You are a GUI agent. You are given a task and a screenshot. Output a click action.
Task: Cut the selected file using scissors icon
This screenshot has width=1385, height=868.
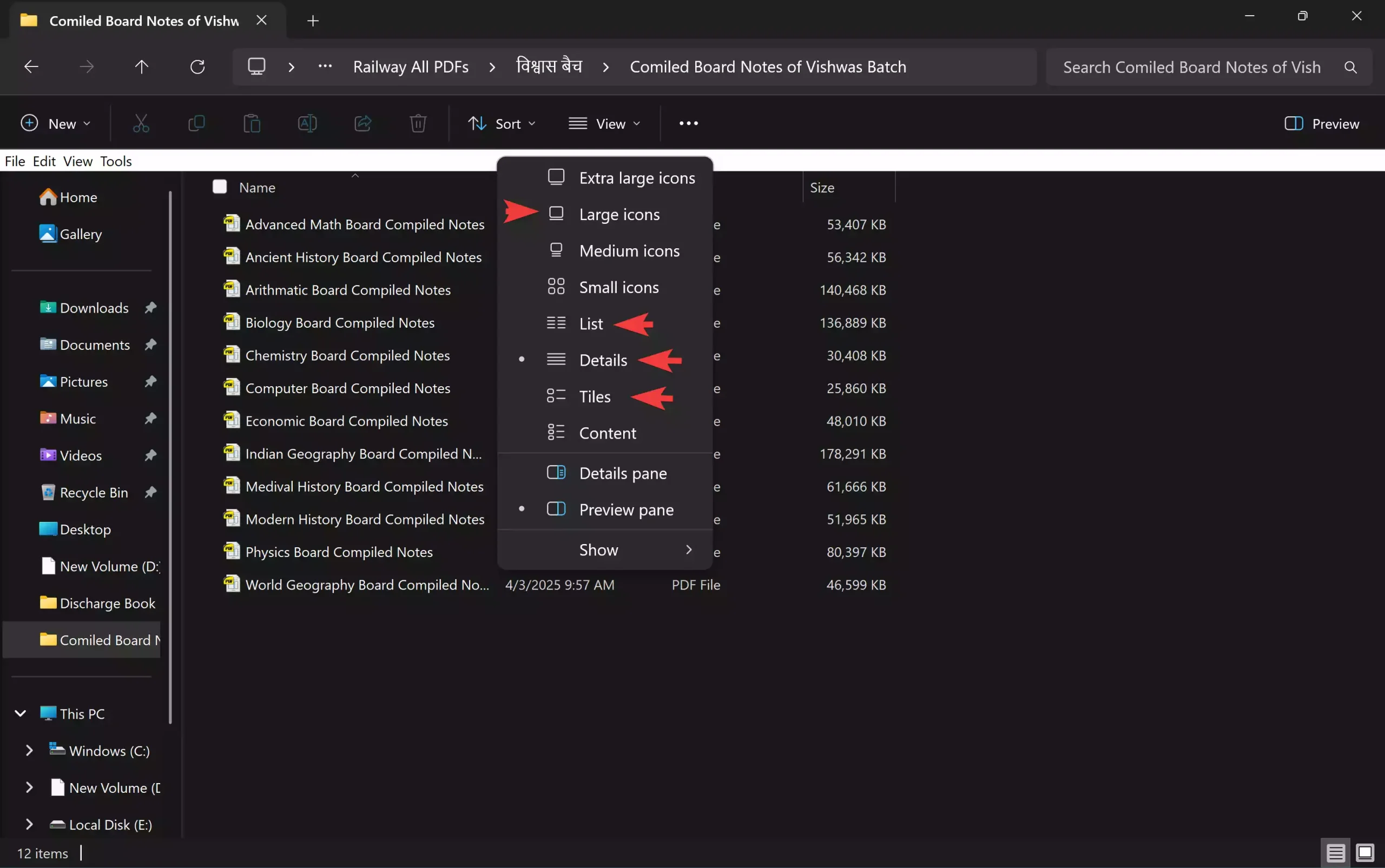pos(141,123)
